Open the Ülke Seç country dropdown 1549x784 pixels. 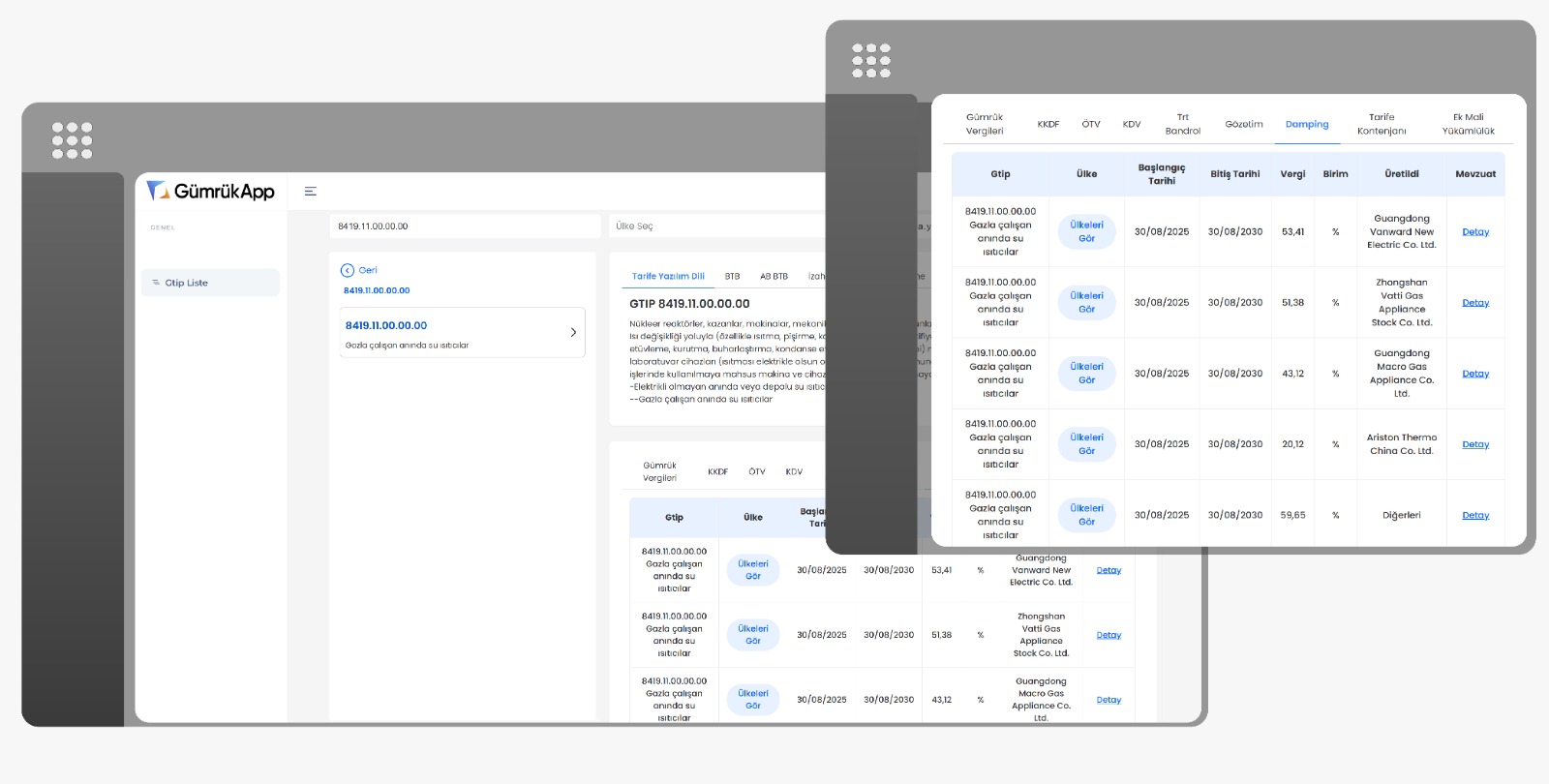click(x=716, y=226)
